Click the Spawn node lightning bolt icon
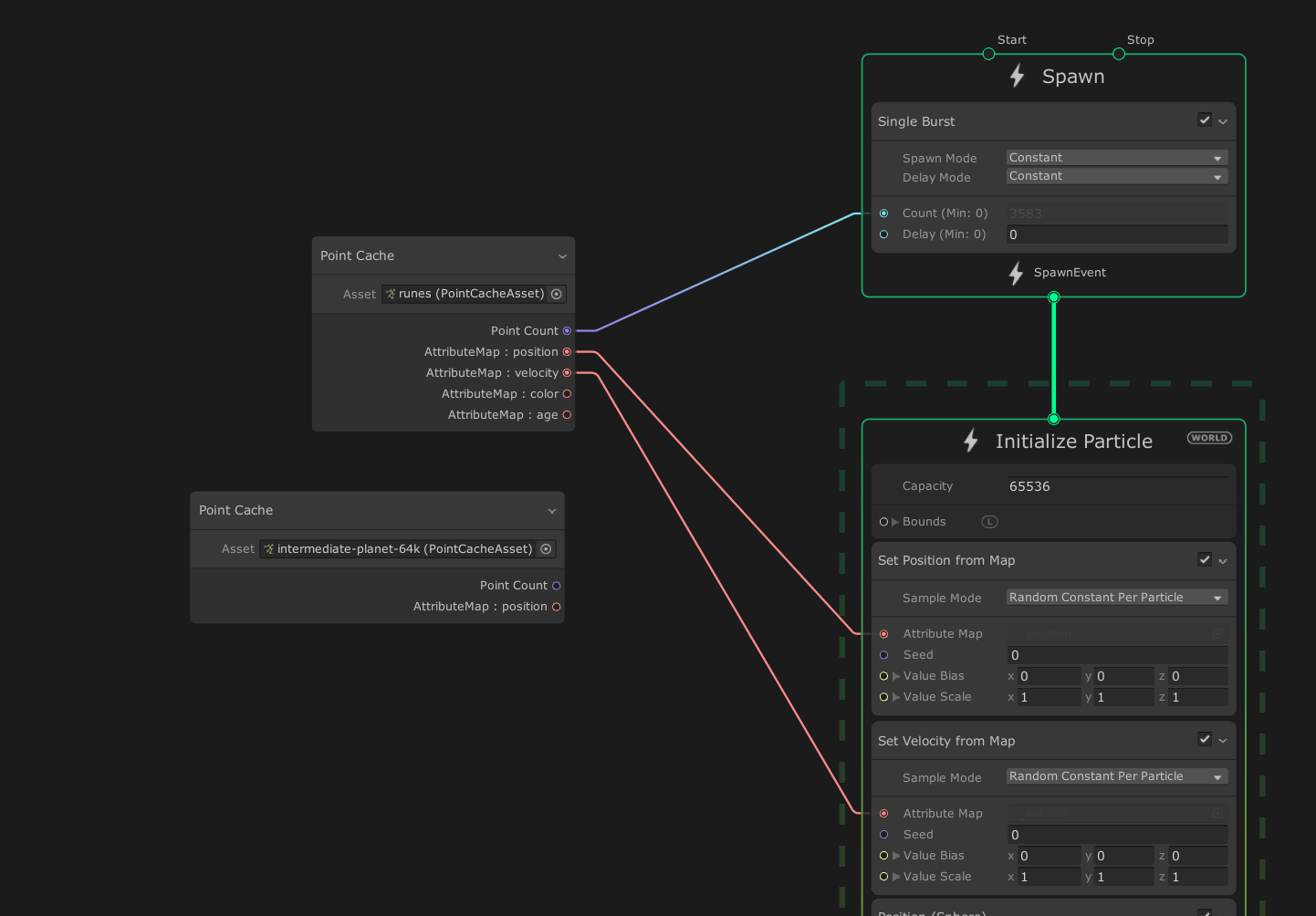This screenshot has height=916, width=1316. 1017,76
